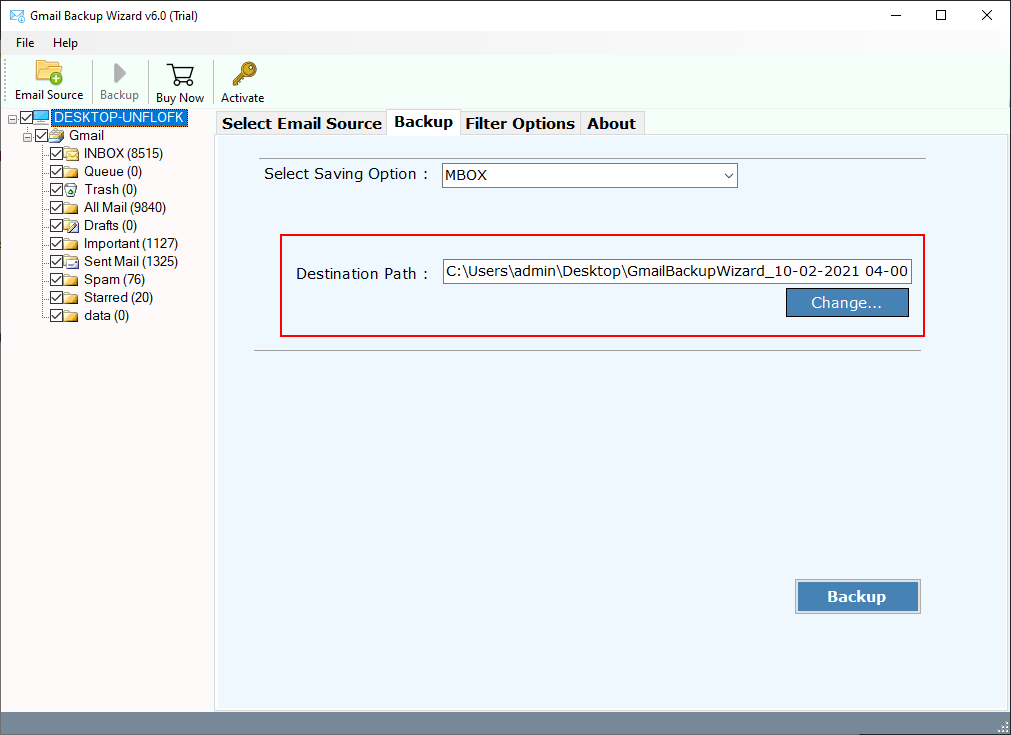1011x735 pixels.
Task: Open the Buy Now cart icon
Action: pyautogui.click(x=180, y=75)
